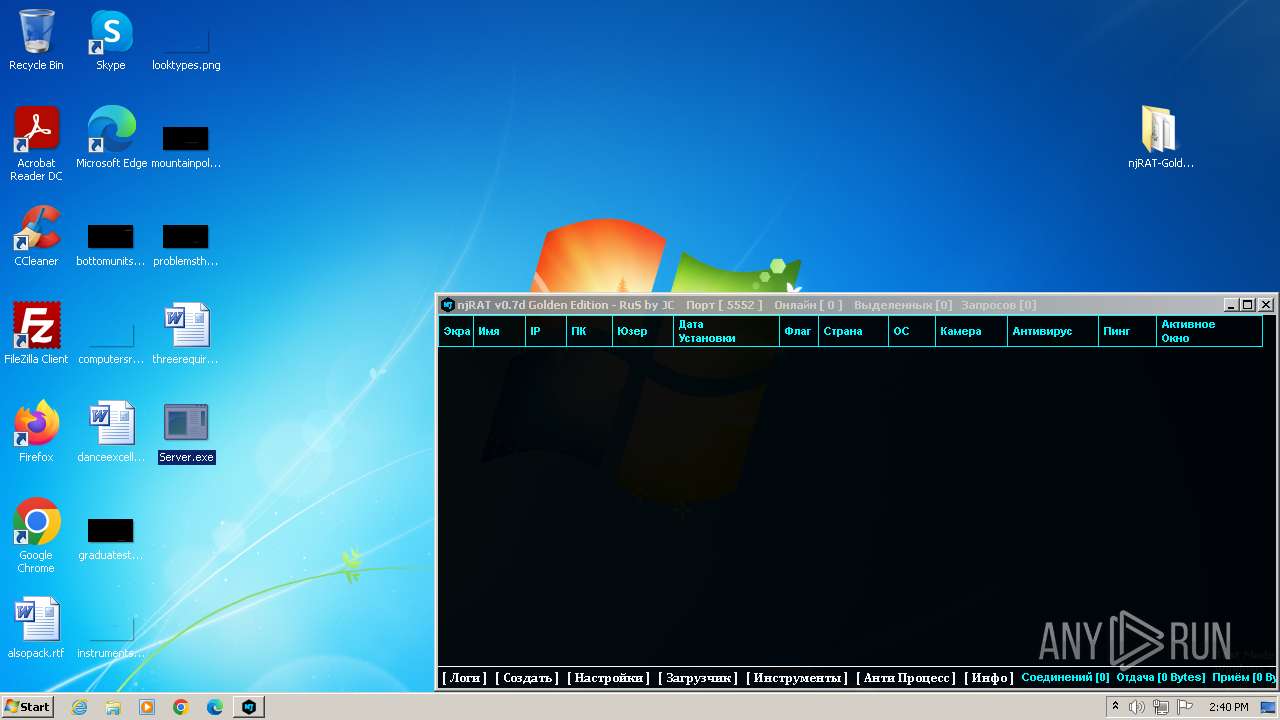
Task: Open the [ Логи ] menu
Action: coord(465,678)
